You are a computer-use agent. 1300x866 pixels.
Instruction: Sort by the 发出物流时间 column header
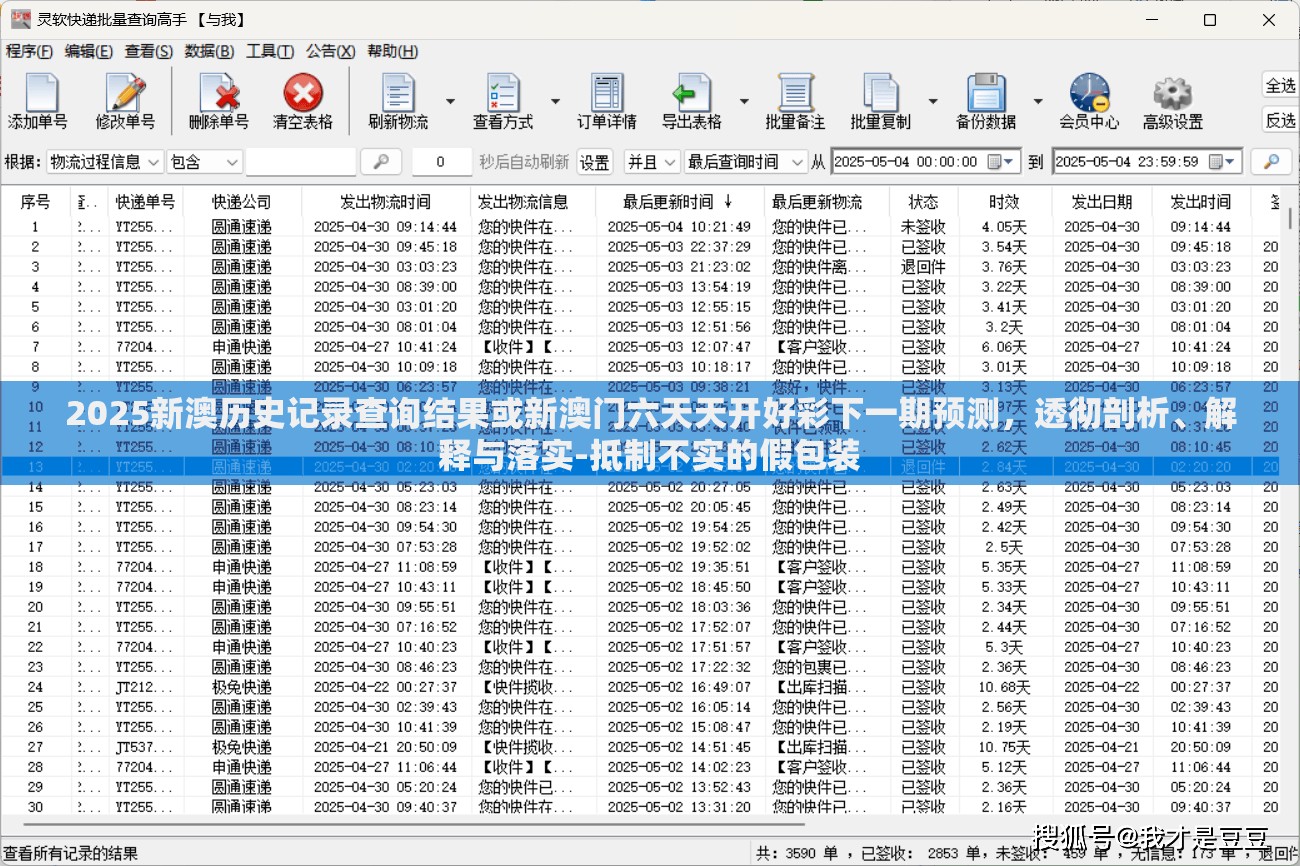pyautogui.click(x=385, y=202)
